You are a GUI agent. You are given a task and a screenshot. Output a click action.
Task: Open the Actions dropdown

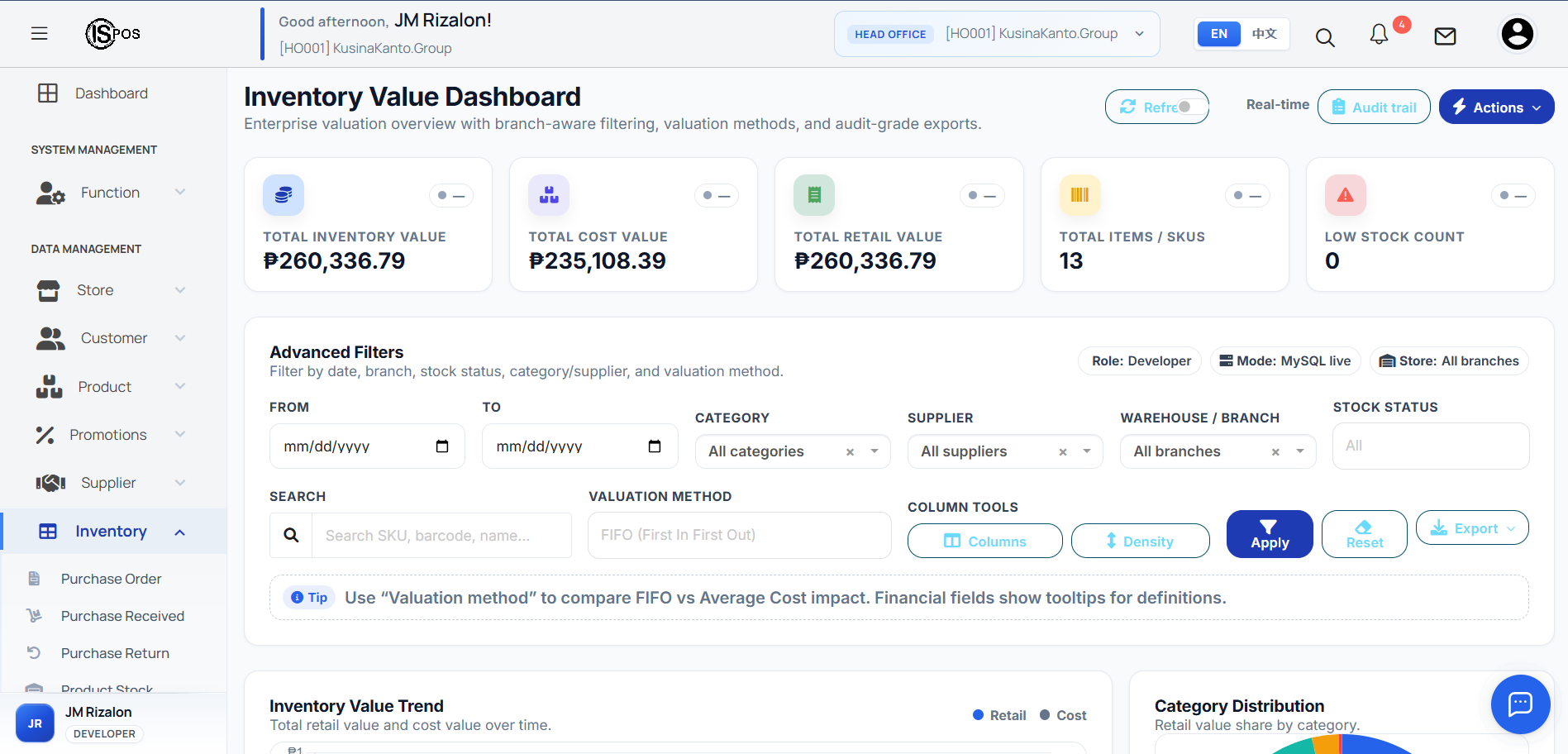click(x=1496, y=107)
